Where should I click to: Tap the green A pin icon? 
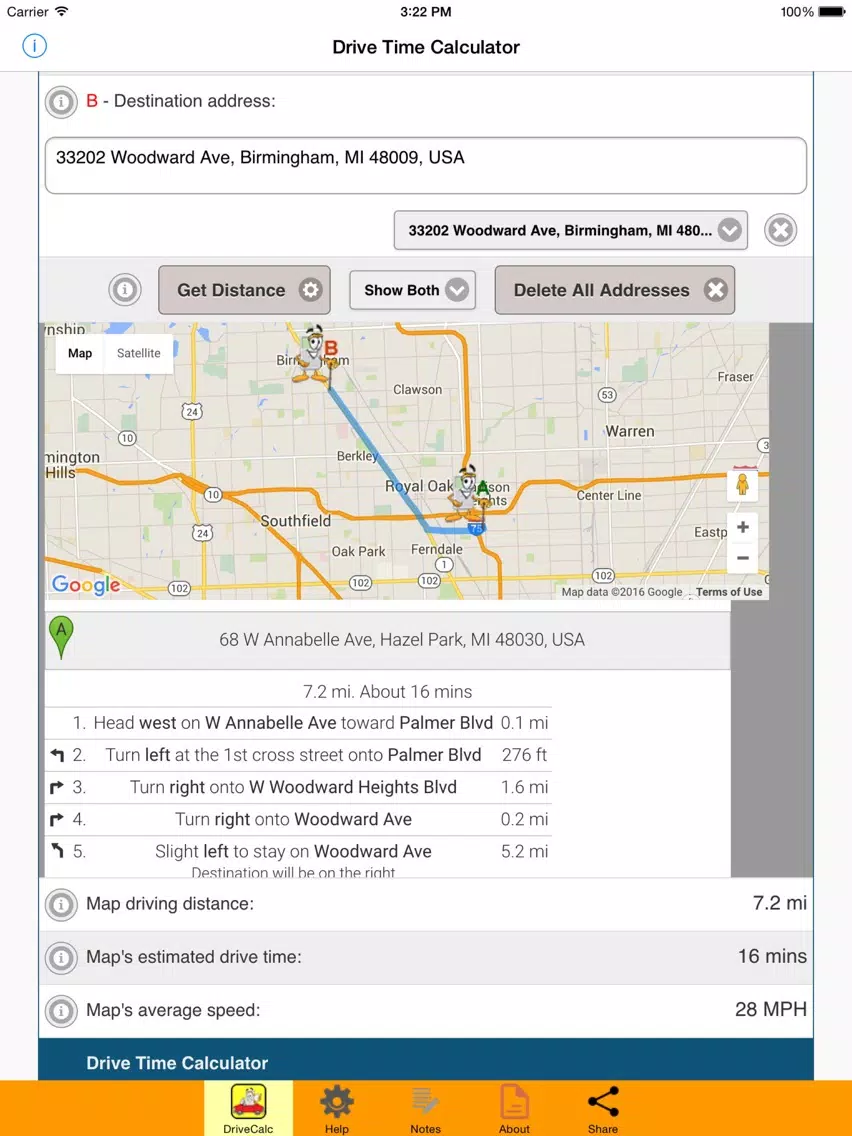coord(61,638)
